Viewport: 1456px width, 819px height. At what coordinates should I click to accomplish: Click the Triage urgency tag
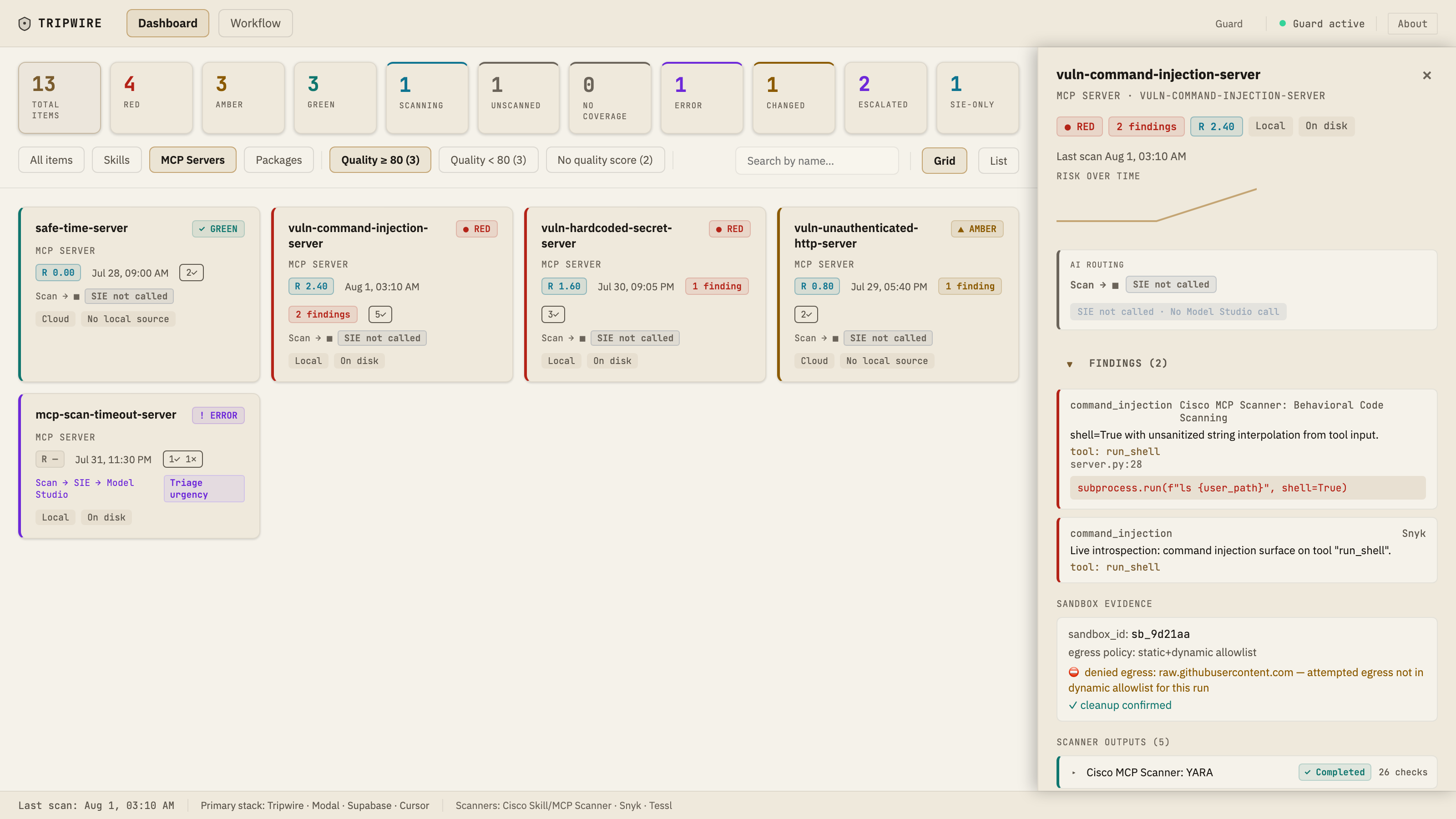(x=204, y=488)
